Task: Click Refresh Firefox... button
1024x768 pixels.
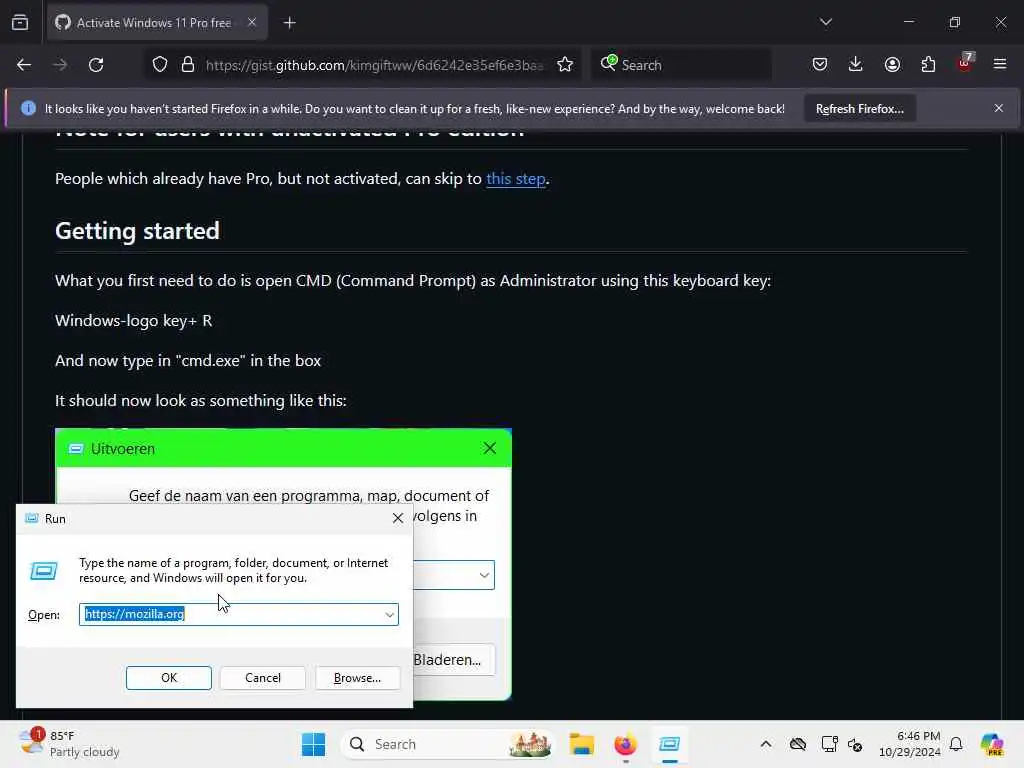Action: (859, 109)
